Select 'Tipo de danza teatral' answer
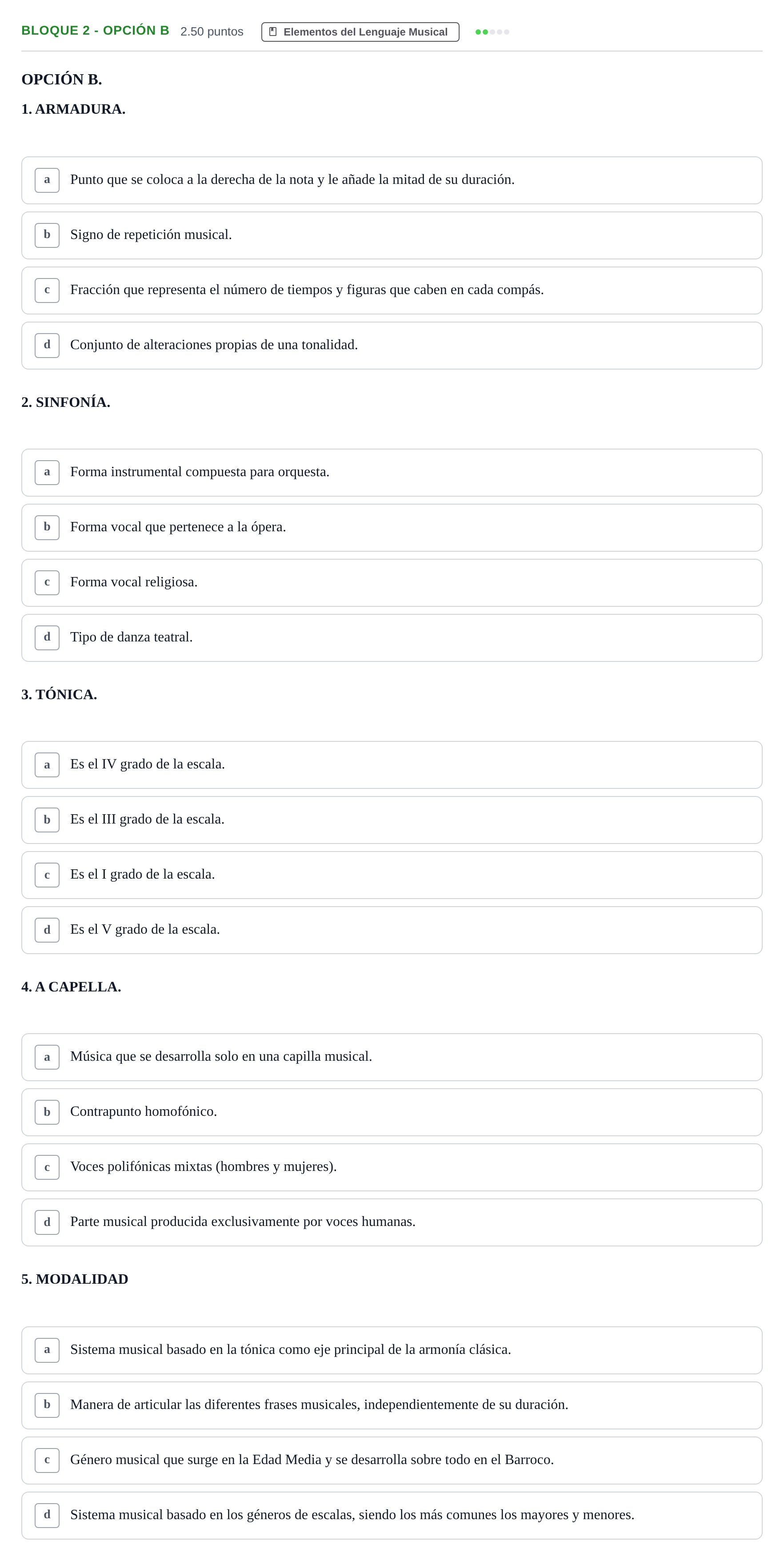 point(392,638)
